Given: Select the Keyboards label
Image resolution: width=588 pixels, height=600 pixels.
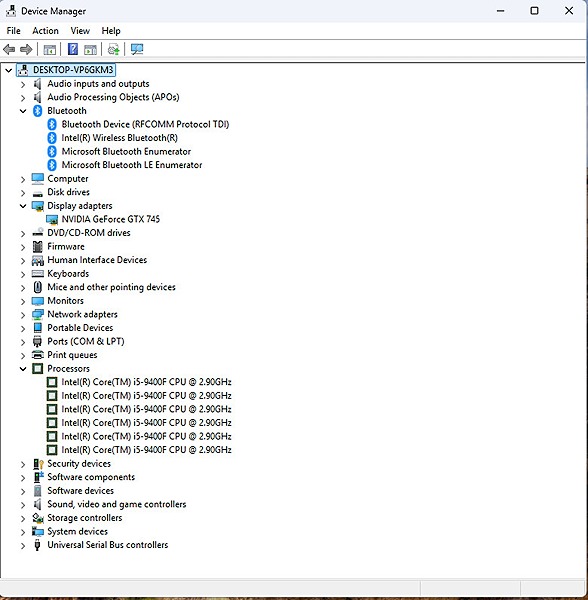Looking at the screenshot, I should (68, 274).
